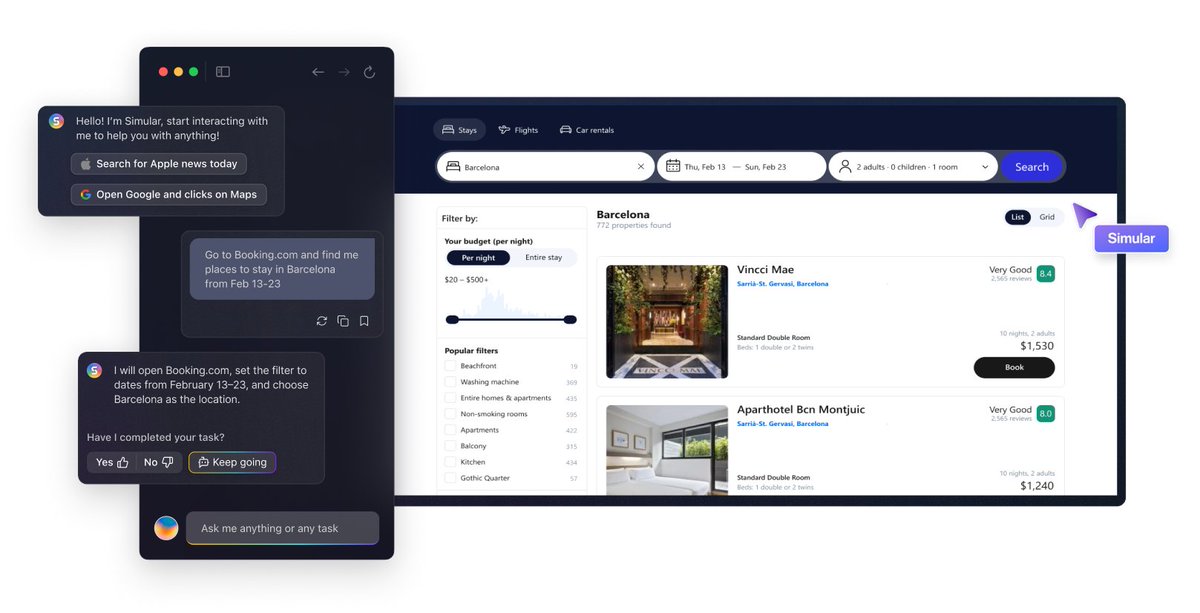Open the guests and rooms dropdown

[985, 165]
